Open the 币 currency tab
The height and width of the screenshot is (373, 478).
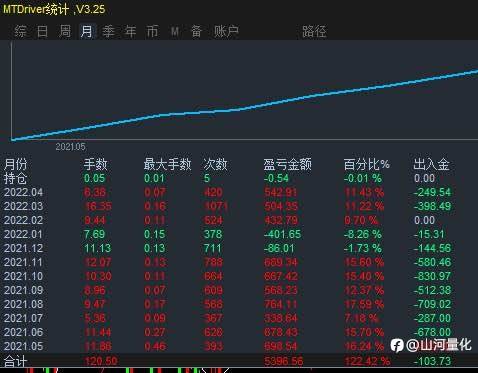click(x=152, y=32)
